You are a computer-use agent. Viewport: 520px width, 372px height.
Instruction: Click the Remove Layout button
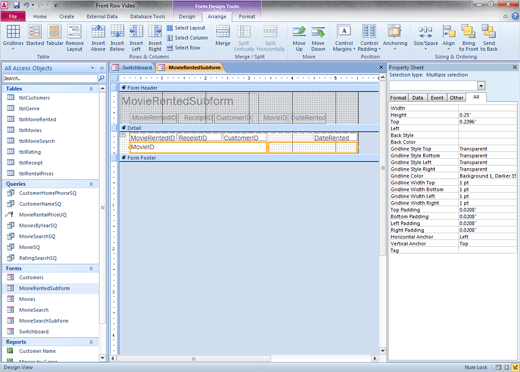click(x=75, y=38)
